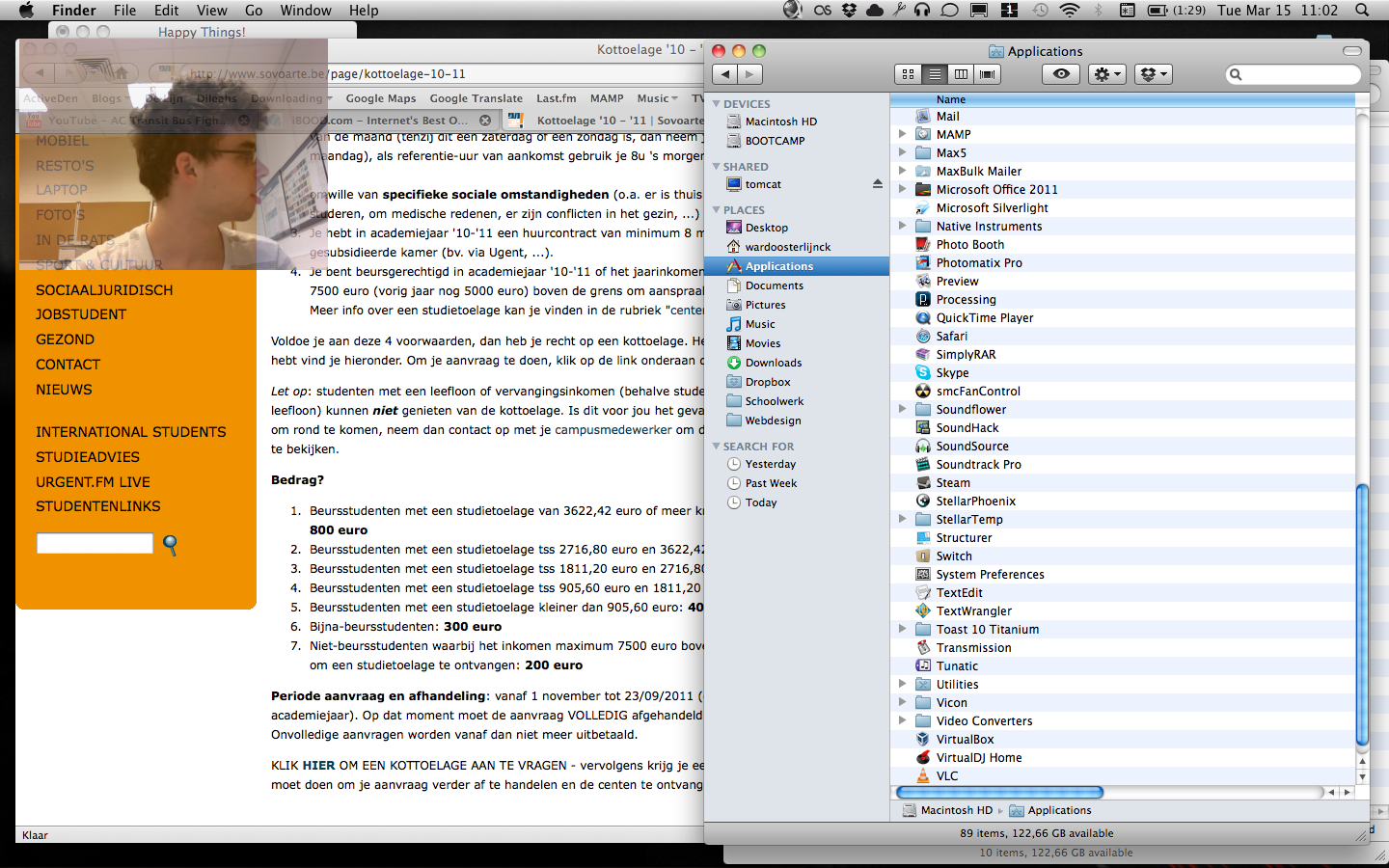Select icon view in Finder toolbar

[908, 74]
